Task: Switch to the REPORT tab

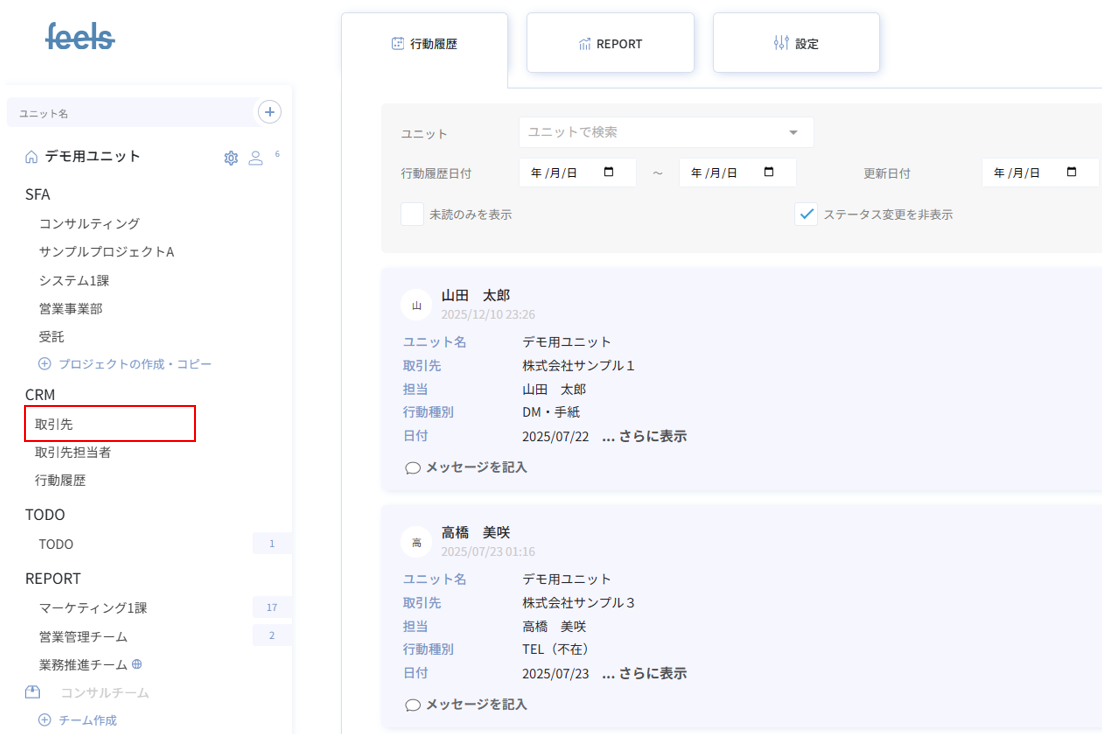Action: pyautogui.click(x=610, y=43)
